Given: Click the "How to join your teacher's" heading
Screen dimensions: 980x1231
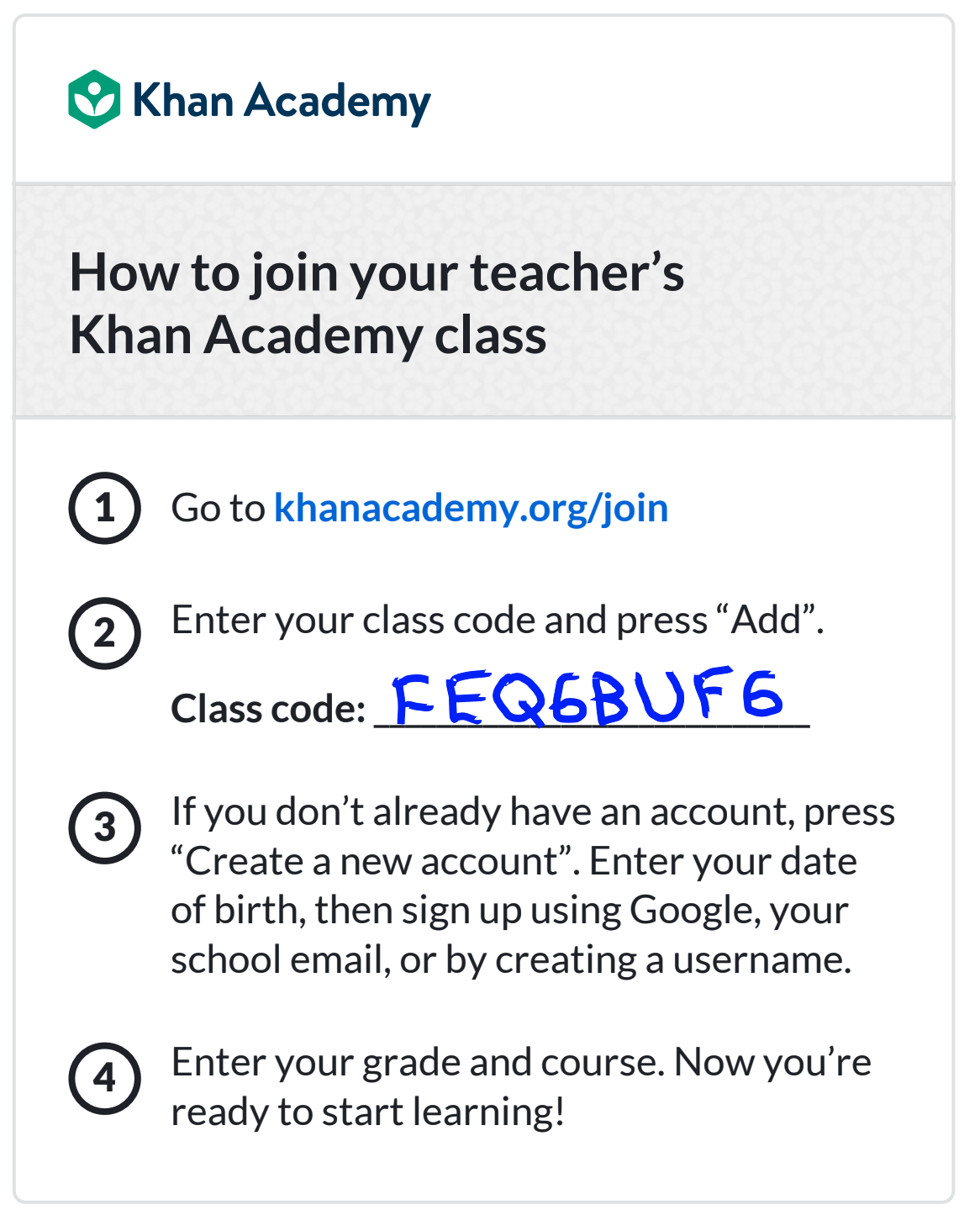Looking at the screenshot, I should point(377,274).
